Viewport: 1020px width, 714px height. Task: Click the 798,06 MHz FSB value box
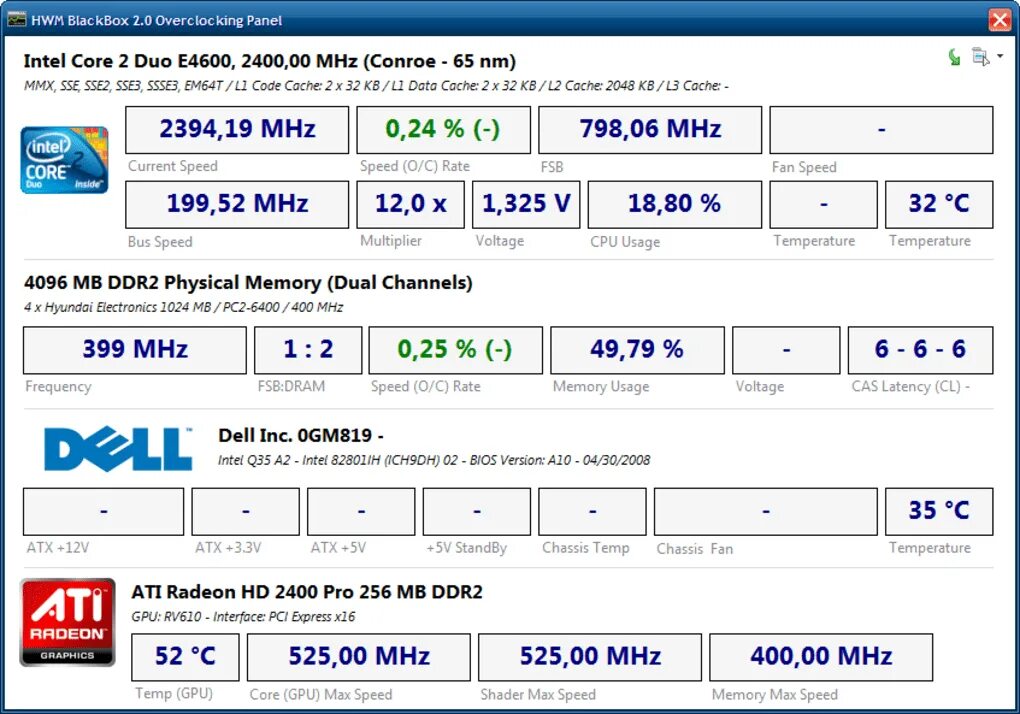click(x=651, y=129)
